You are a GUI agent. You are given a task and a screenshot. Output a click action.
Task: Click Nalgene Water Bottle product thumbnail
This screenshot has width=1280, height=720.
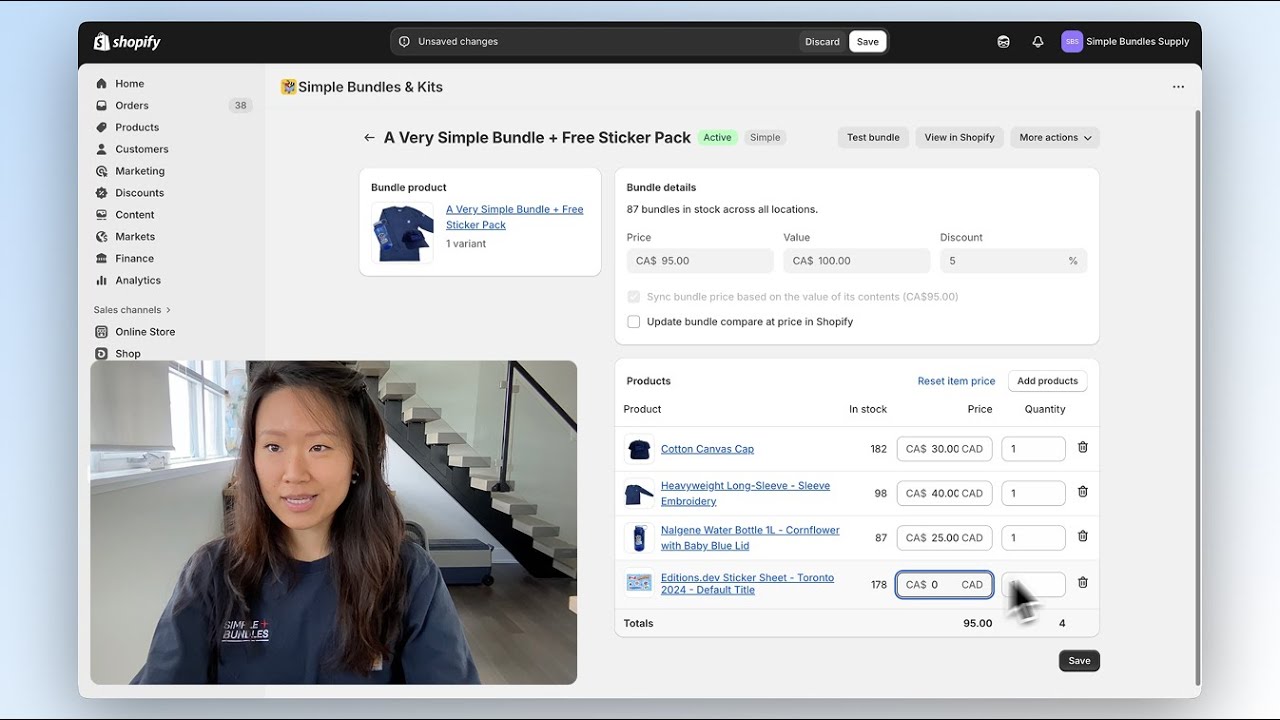pyautogui.click(x=639, y=538)
